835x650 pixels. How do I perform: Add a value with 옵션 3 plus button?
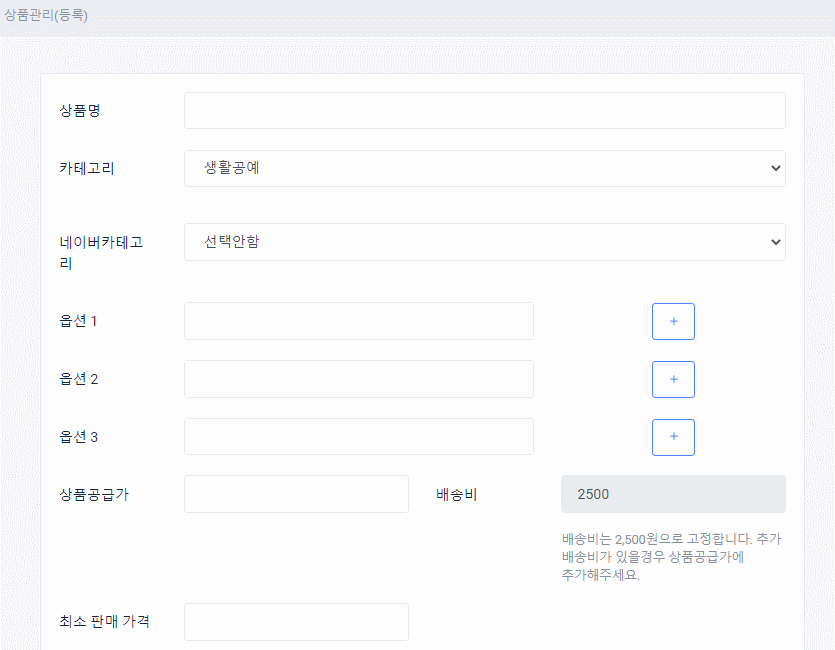click(673, 437)
